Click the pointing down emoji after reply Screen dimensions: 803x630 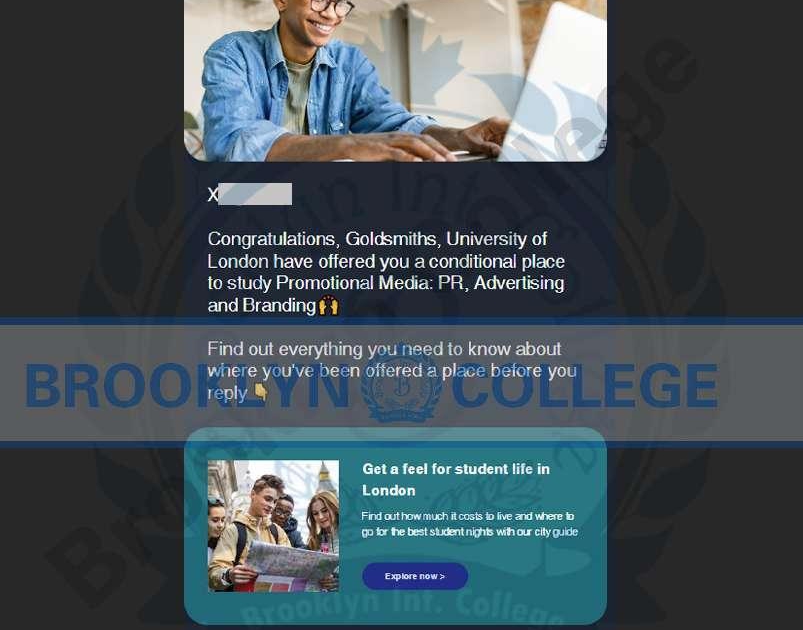[x=261, y=392]
